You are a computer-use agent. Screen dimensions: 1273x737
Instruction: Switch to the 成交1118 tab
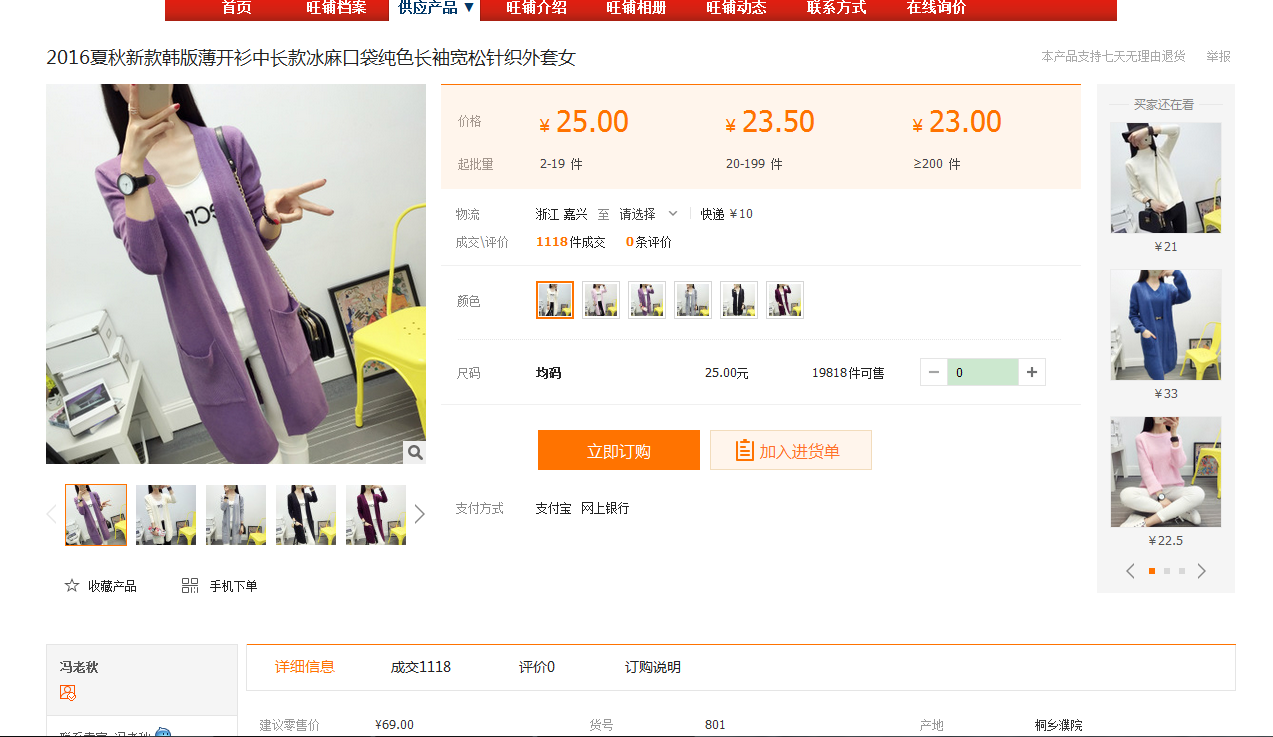click(x=420, y=667)
